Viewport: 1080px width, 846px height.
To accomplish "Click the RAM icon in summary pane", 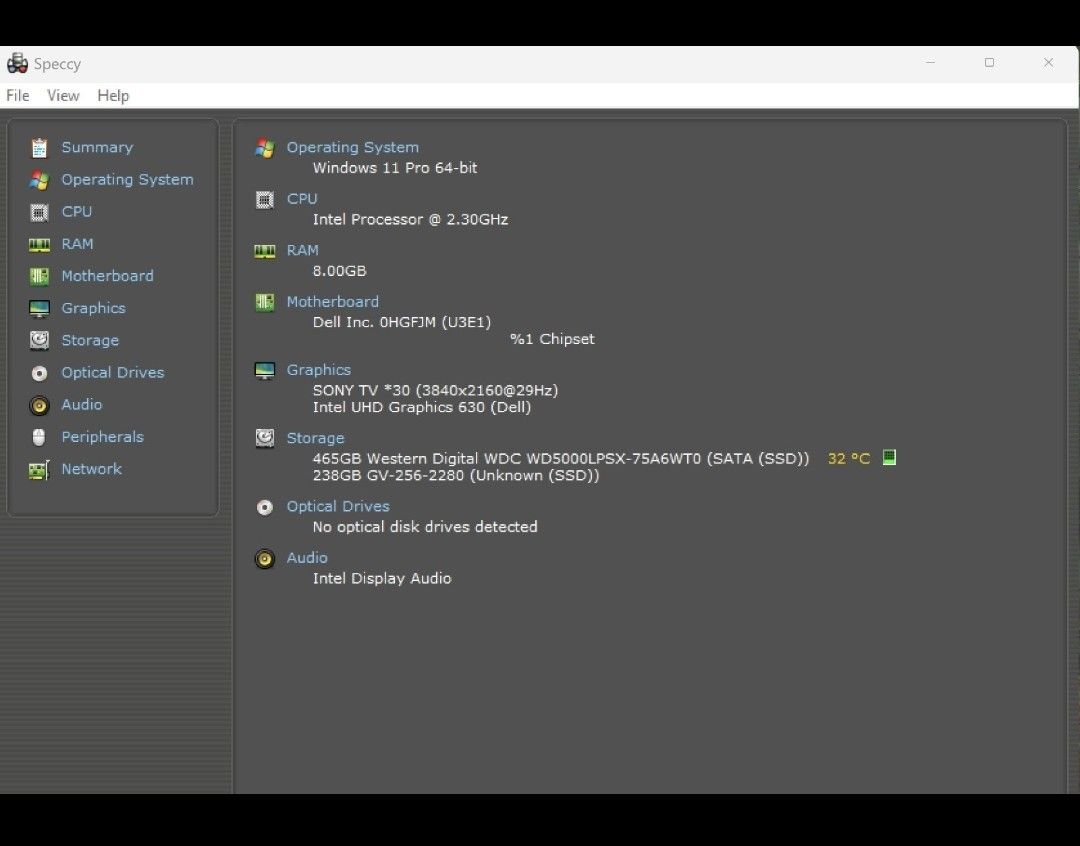I will click(x=264, y=251).
